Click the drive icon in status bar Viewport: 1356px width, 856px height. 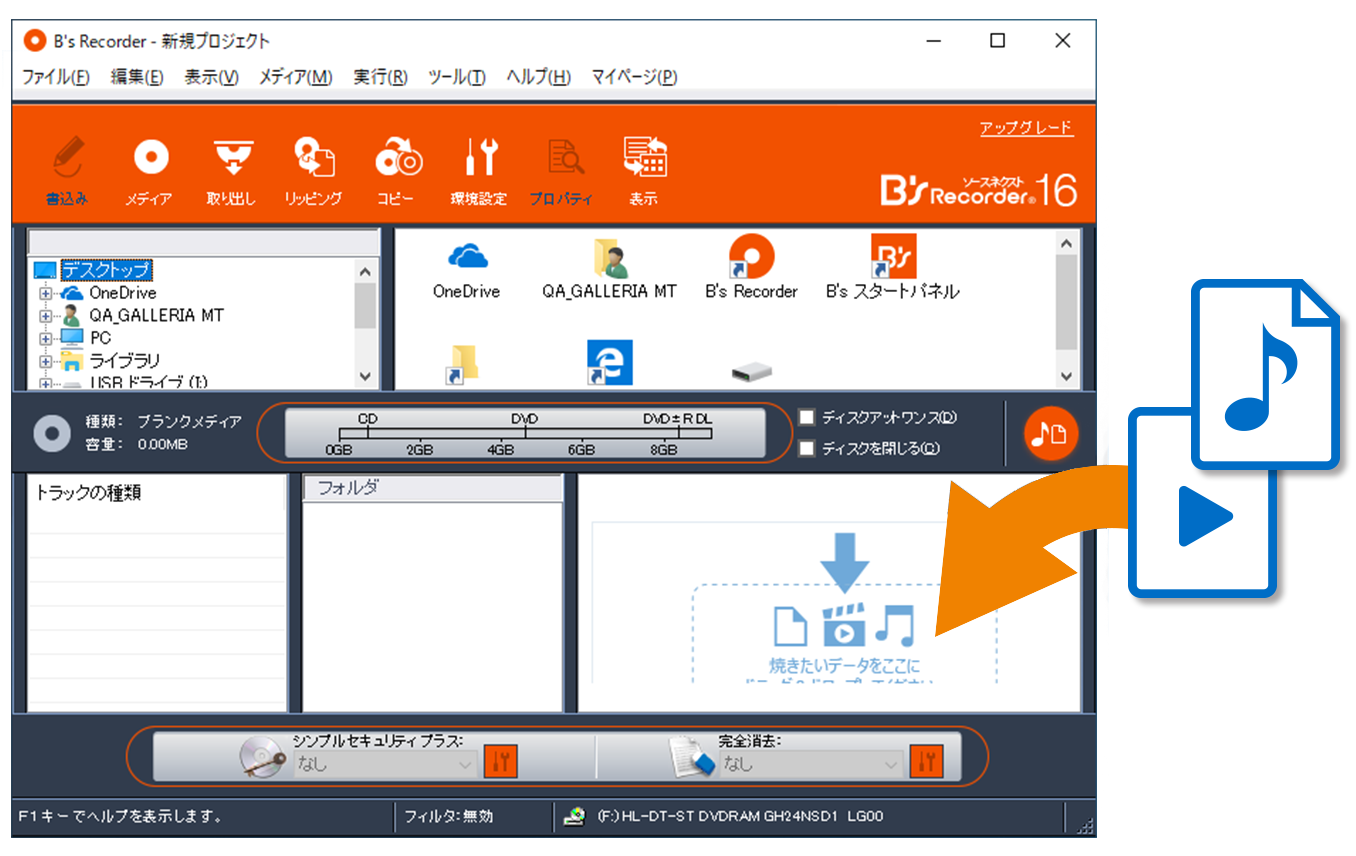(574, 816)
